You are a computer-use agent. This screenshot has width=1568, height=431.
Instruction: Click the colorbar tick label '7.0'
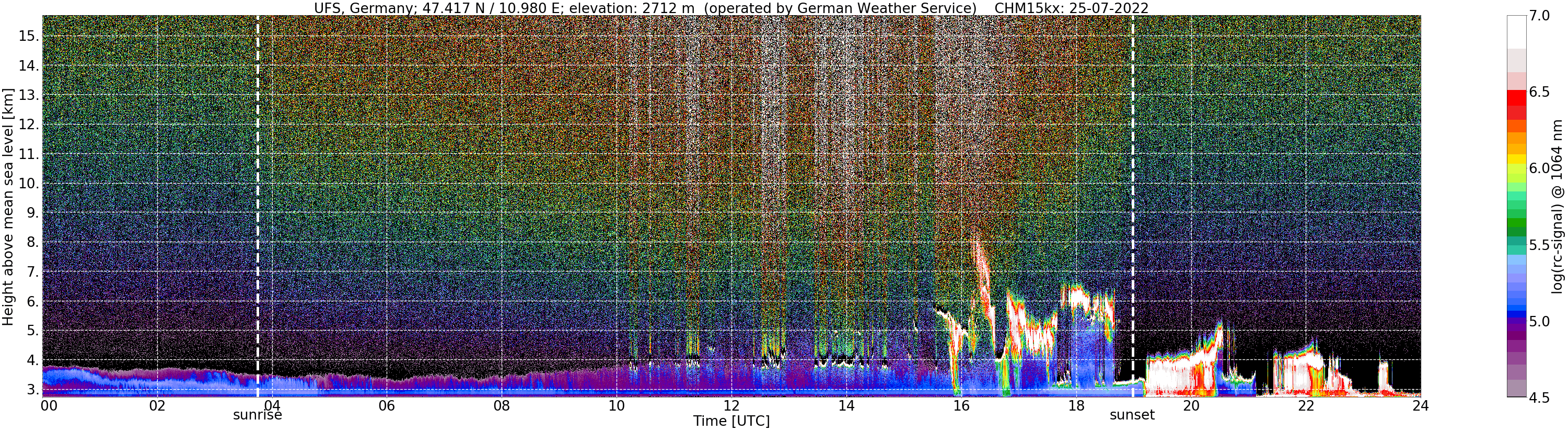tap(1540, 15)
